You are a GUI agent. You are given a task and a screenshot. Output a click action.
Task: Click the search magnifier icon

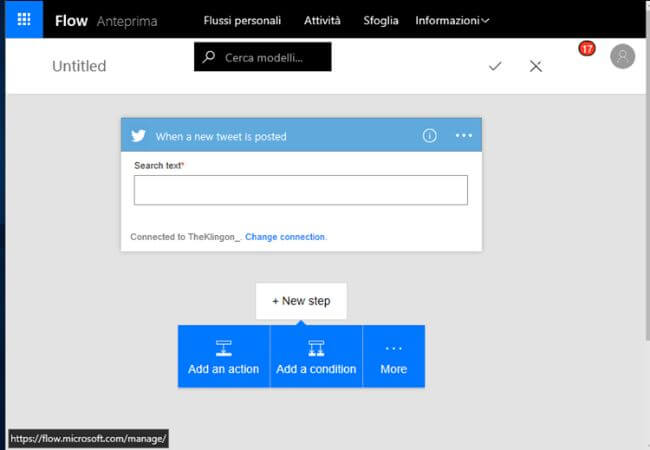209,57
